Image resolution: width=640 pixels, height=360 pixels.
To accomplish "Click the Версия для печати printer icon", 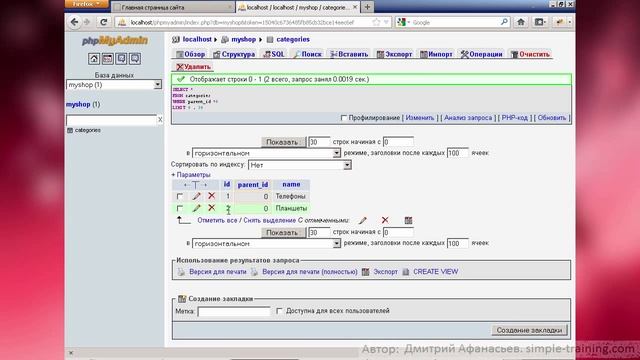I will click(x=181, y=272).
